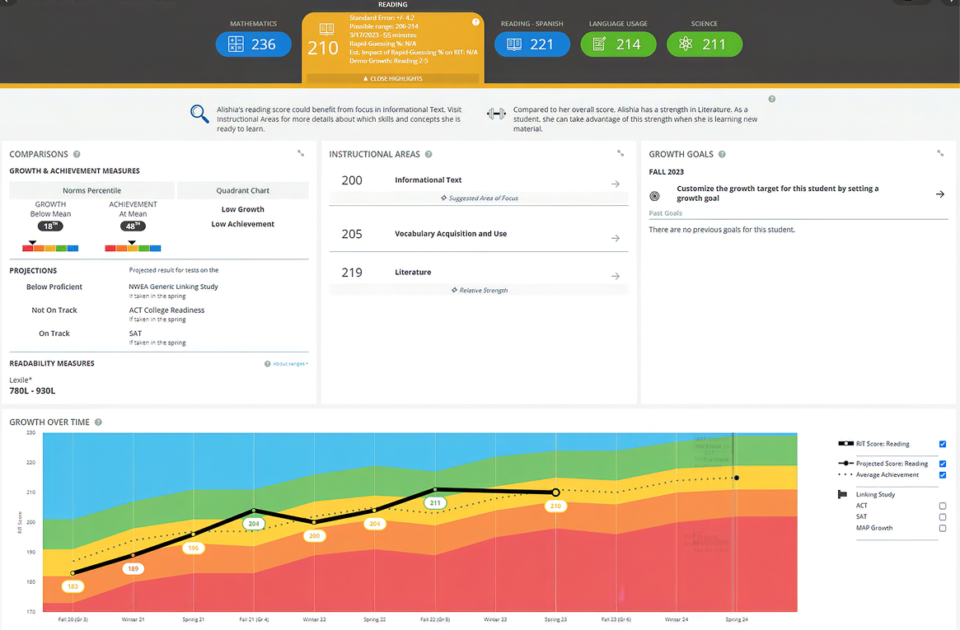Select the Norms Percentile tab

[92, 190]
